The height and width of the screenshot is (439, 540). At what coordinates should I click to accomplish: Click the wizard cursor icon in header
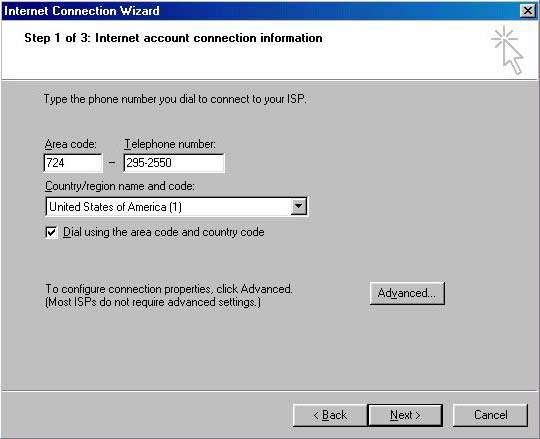click(507, 50)
